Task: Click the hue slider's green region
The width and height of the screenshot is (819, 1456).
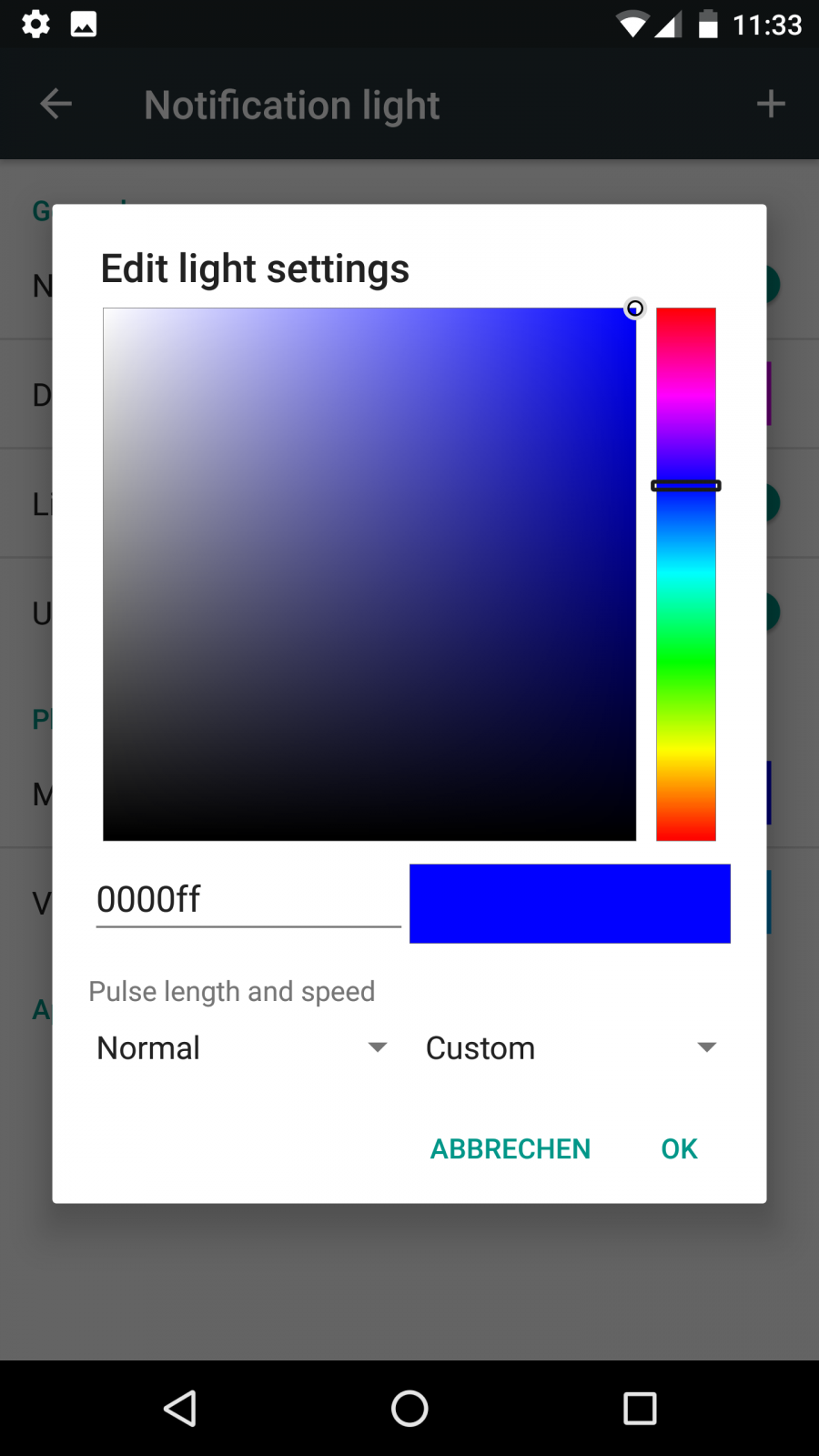Action: [686, 655]
